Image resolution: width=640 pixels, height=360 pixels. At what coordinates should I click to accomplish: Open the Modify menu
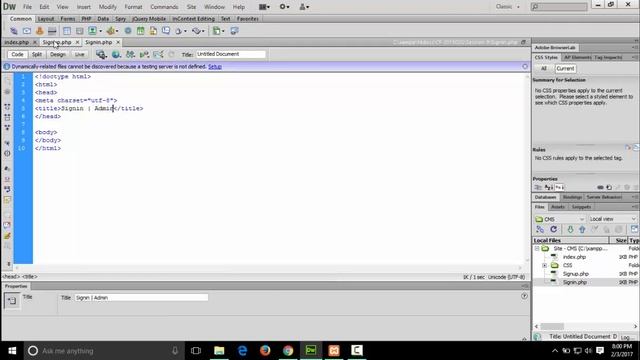(x=108, y=7)
